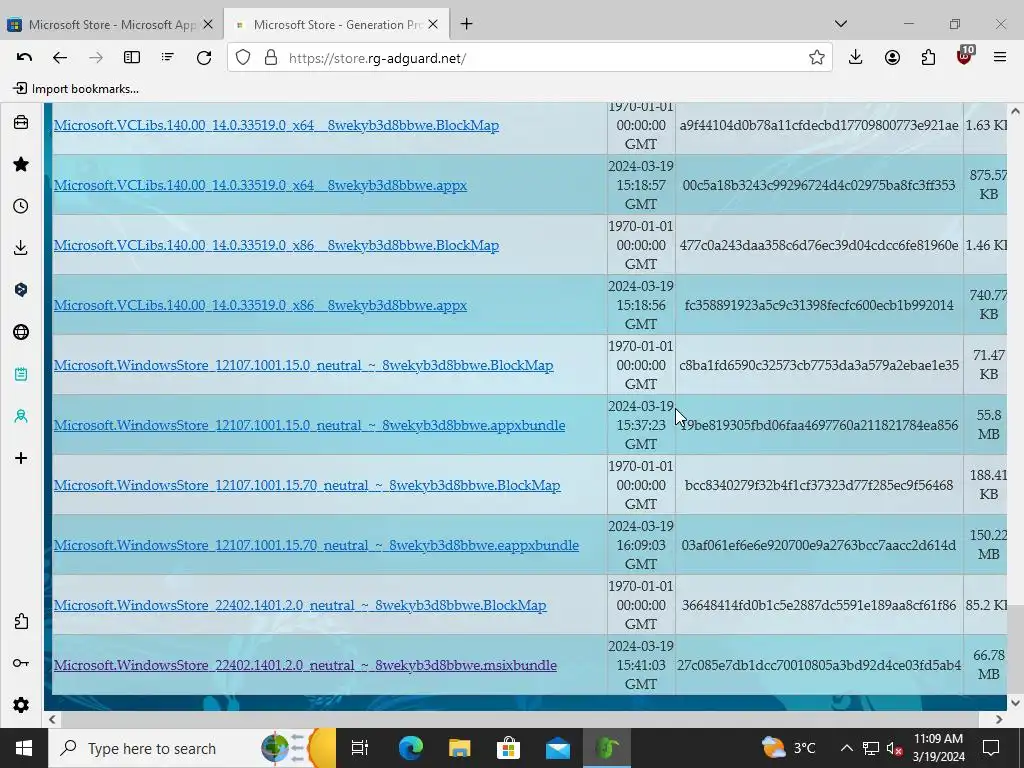The width and height of the screenshot is (1024, 768).
Task: Download VCLibs 14.0.33519.0 x86 appx link
Action: tap(260, 305)
